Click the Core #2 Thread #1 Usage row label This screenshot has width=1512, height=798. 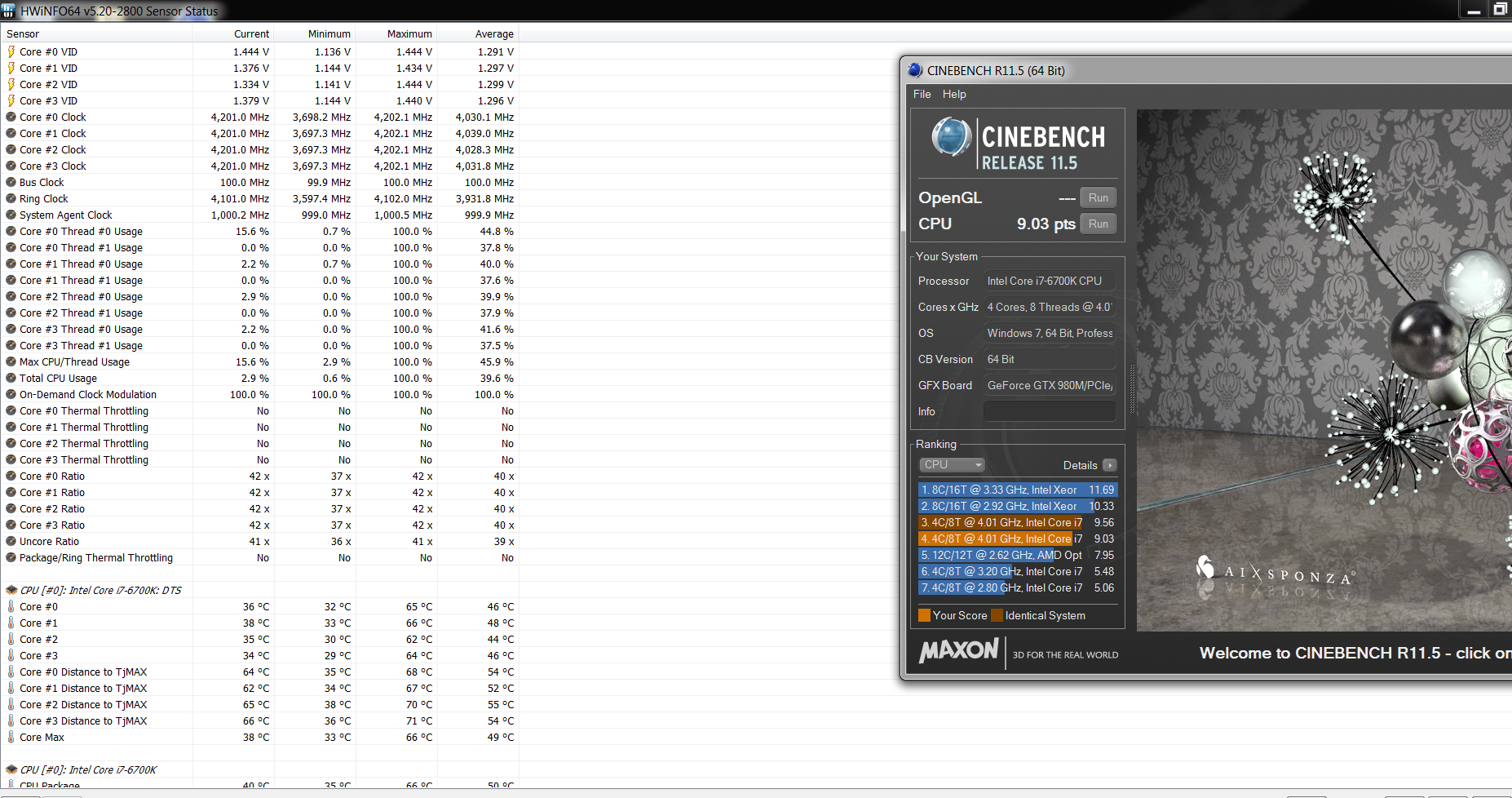[x=81, y=313]
